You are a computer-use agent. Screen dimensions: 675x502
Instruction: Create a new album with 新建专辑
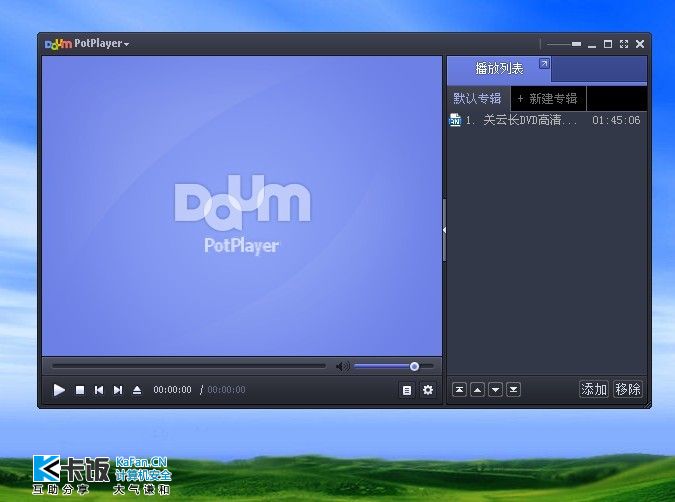click(548, 98)
